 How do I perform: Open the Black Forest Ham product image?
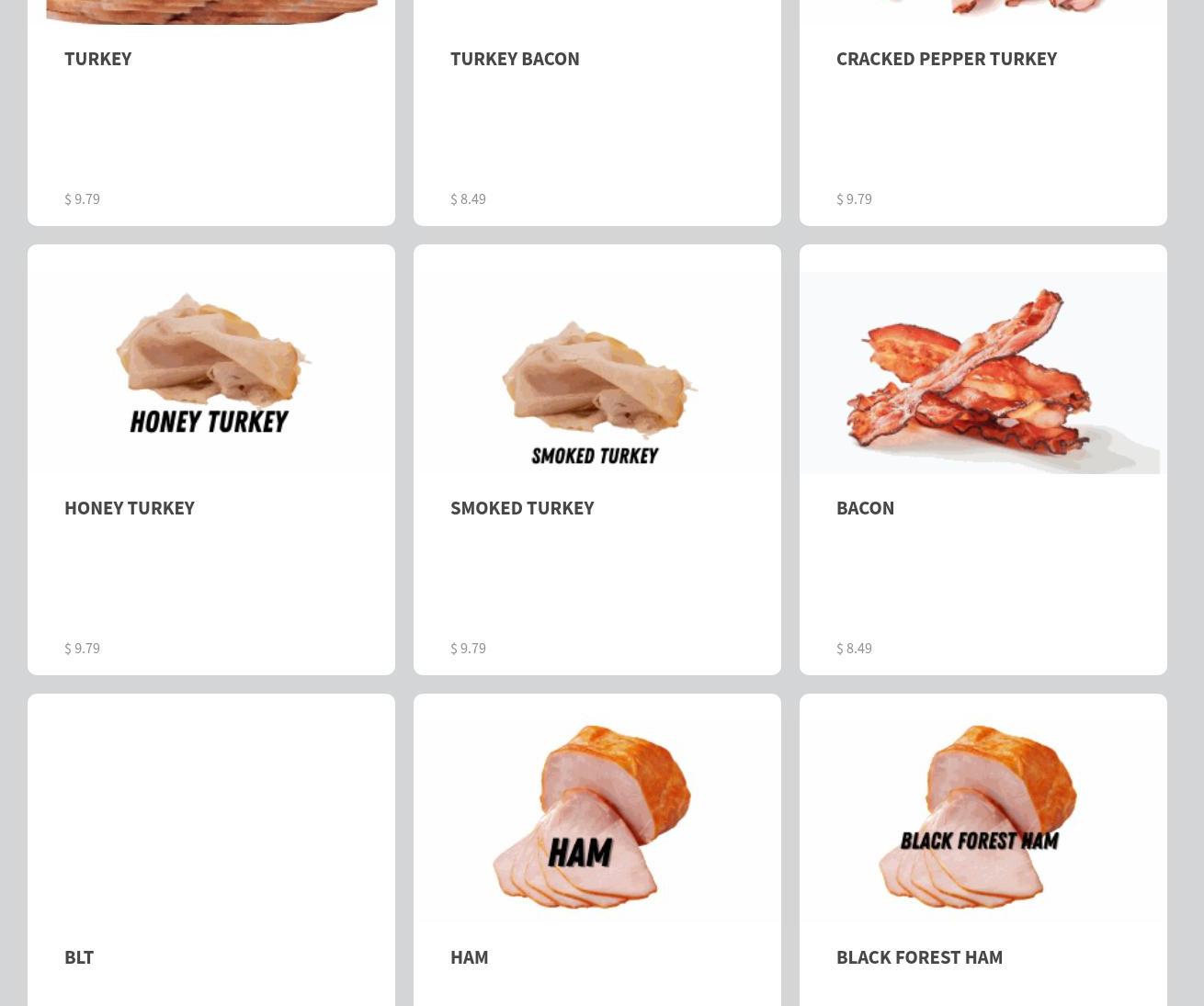click(x=983, y=821)
